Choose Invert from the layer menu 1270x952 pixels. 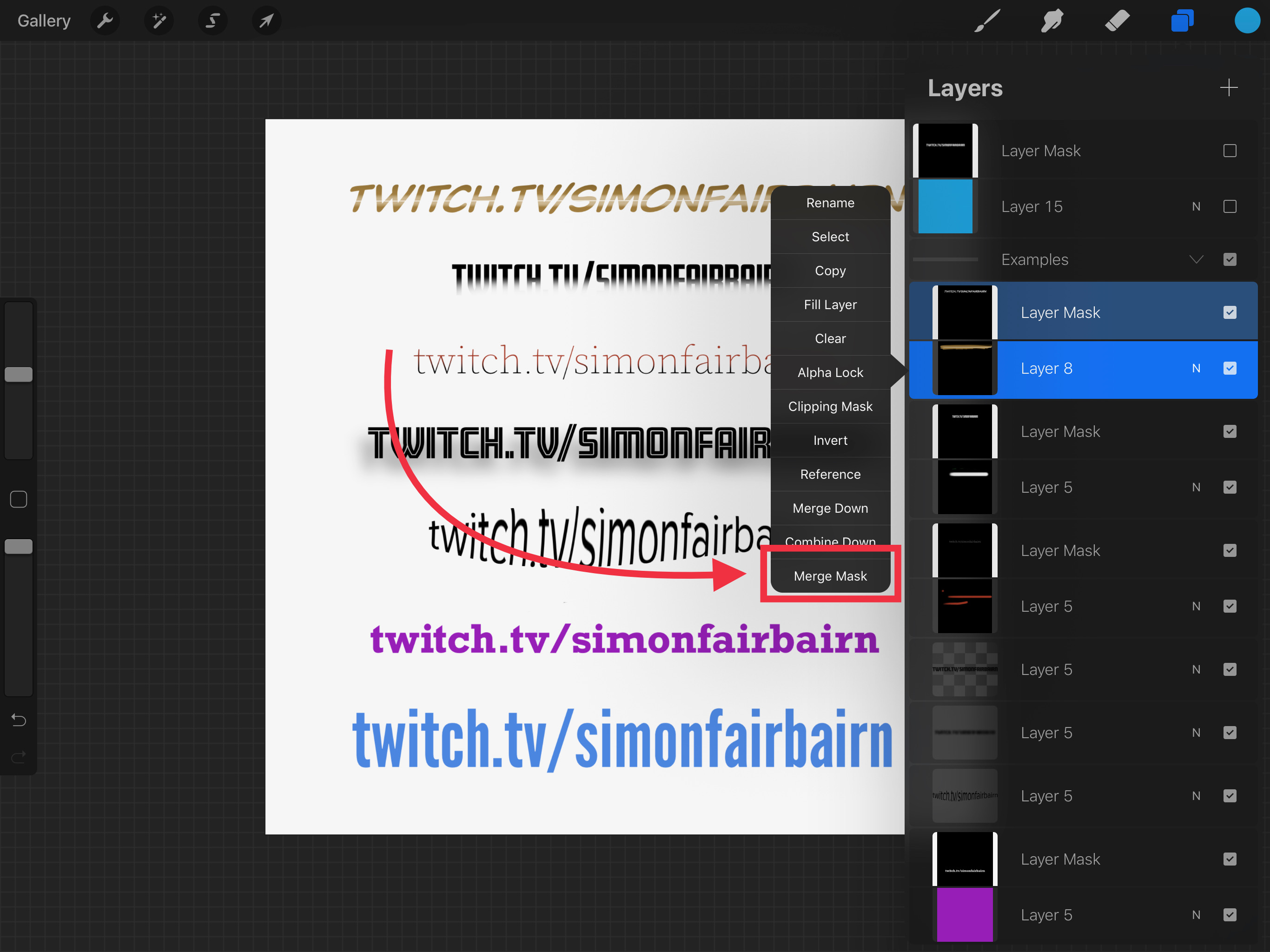[830, 440]
